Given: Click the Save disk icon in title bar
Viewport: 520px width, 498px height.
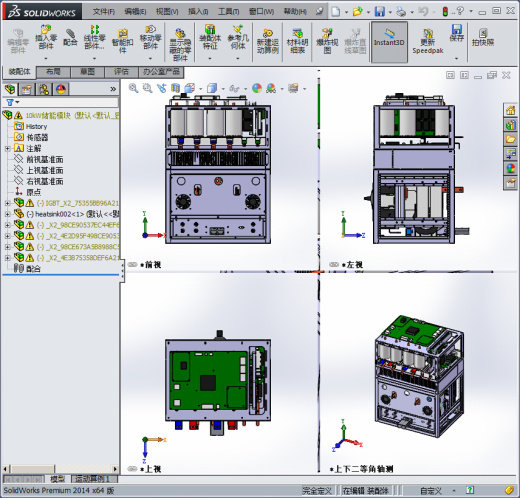Looking at the screenshot, I should tap(380, 12).
